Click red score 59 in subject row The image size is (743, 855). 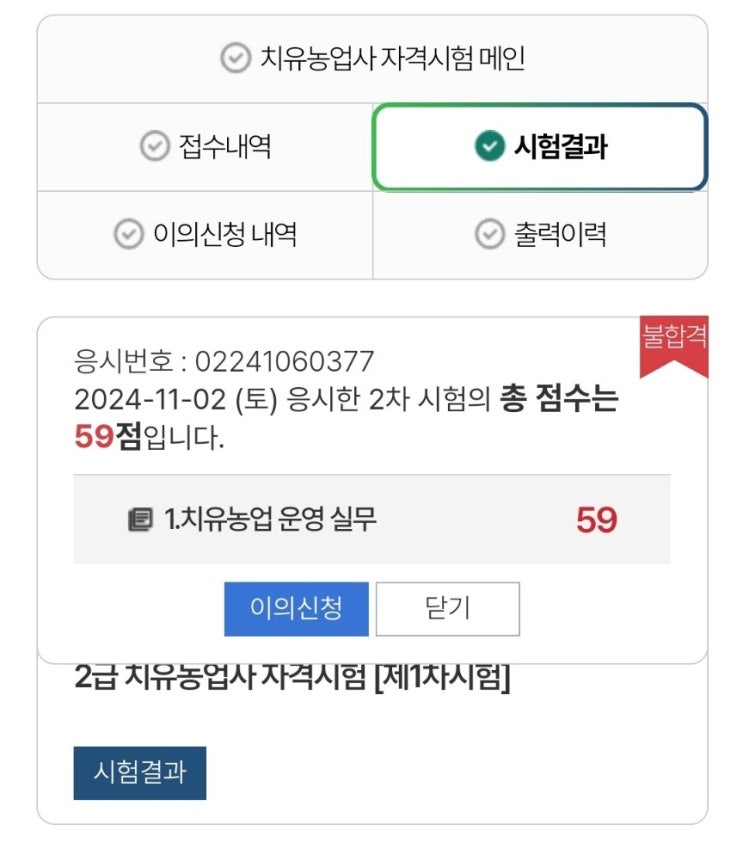pos(596,520)
